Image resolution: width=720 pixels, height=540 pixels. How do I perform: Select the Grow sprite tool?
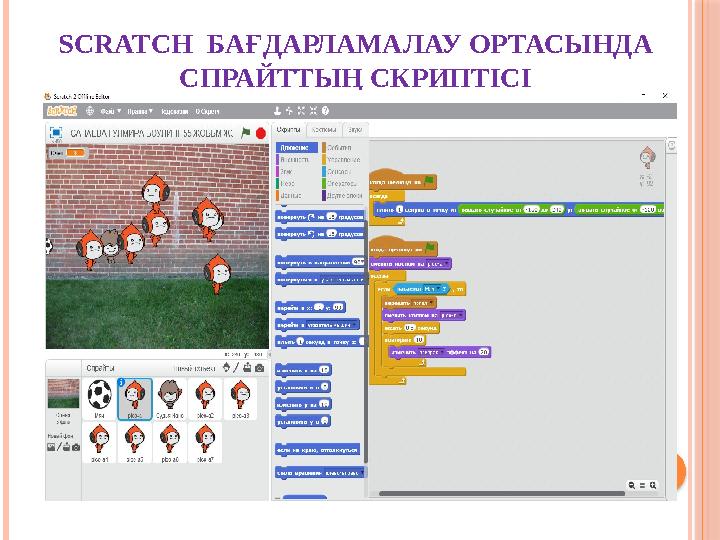(301, 111)
